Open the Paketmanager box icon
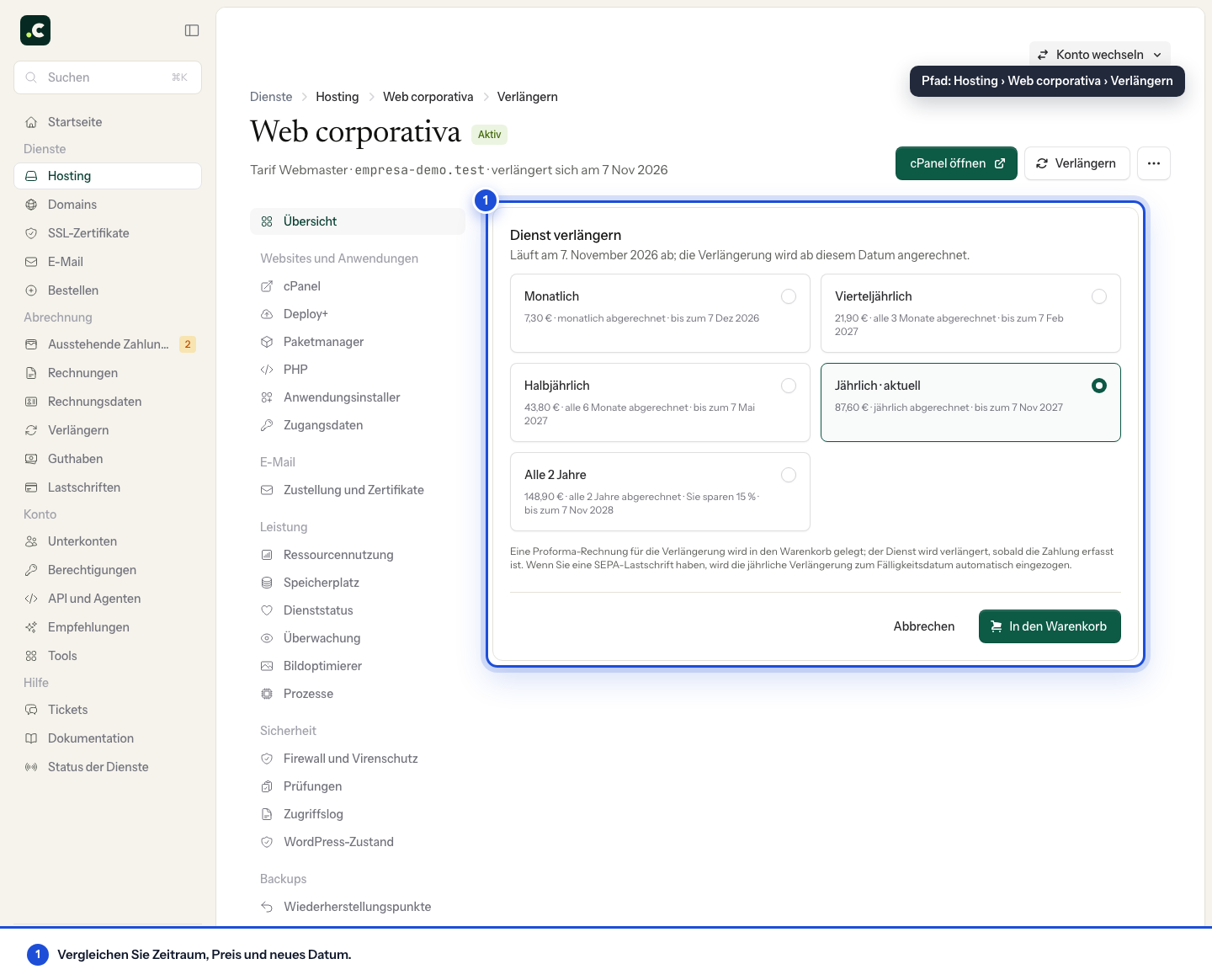 (267, 342)
